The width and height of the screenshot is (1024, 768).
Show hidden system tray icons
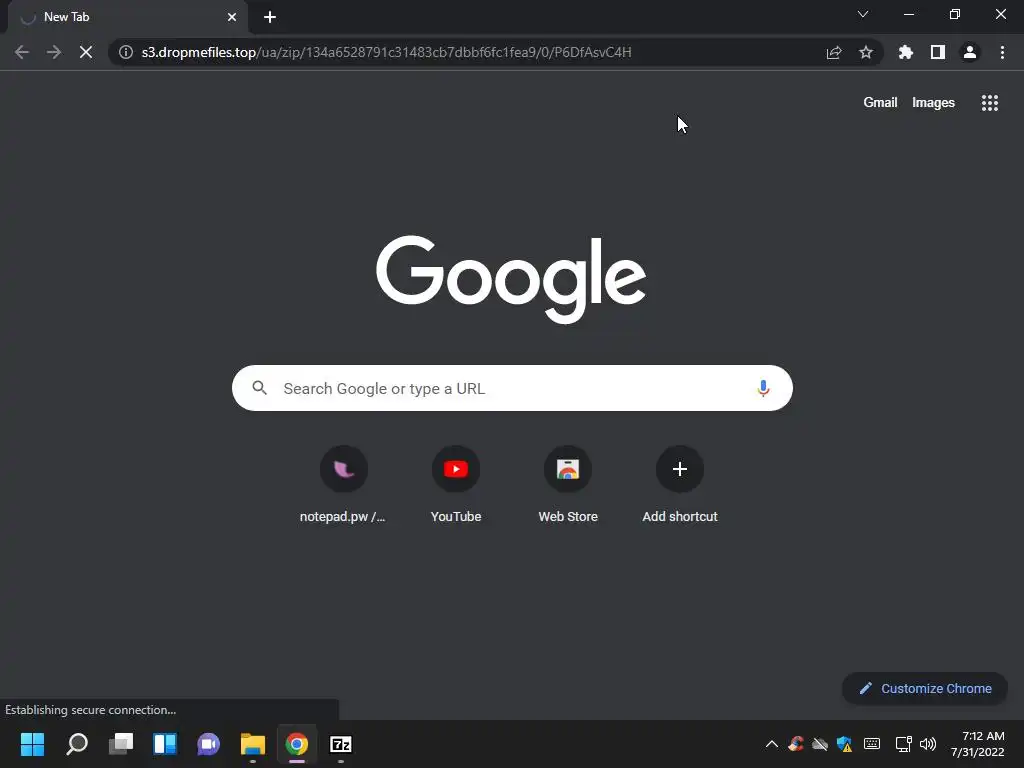click(x=771, y=744)
